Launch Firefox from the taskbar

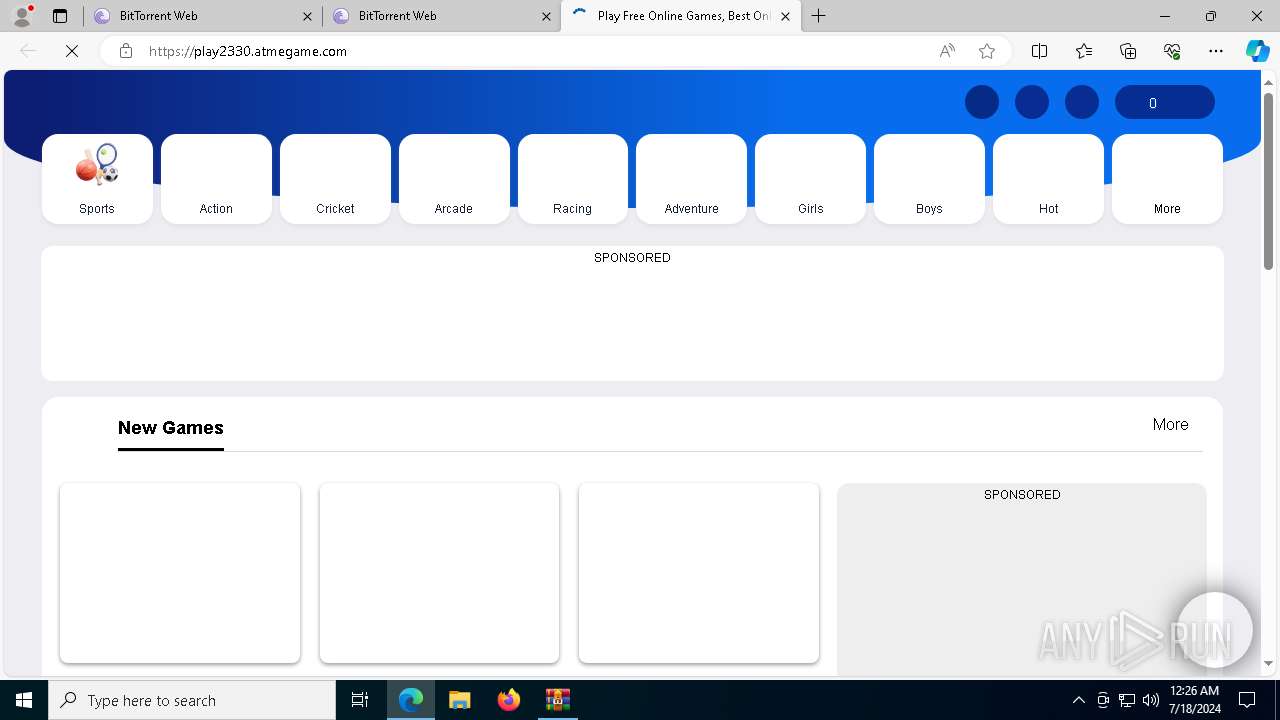point(509,700)
